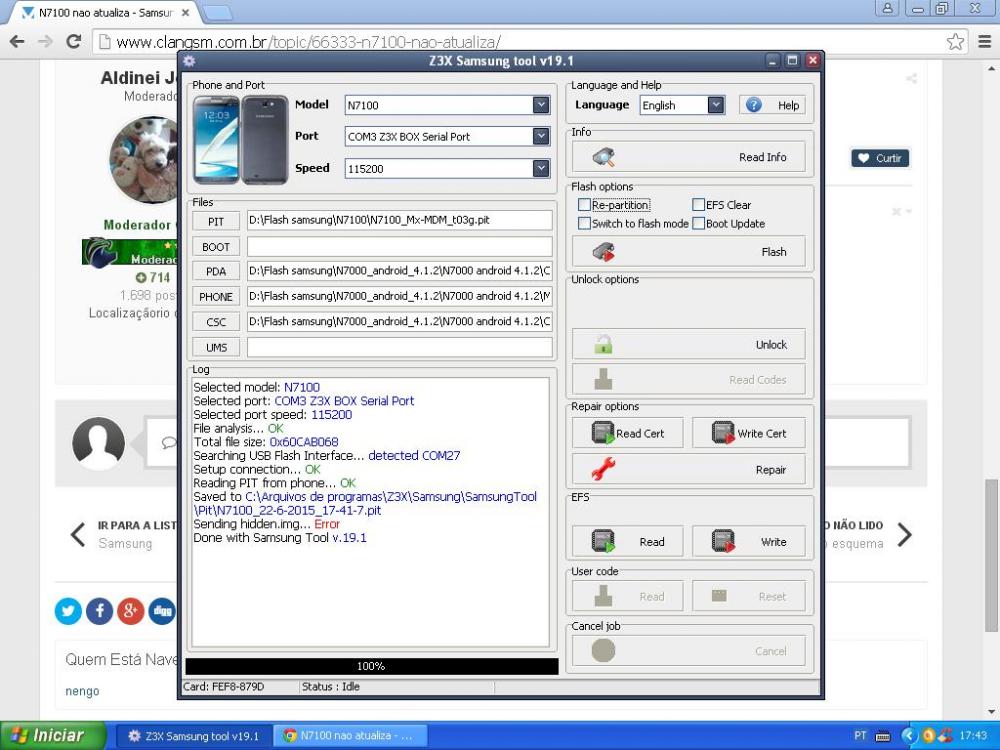Click the Digg share icon
The image size is (1000, 750).
[162, 611]
